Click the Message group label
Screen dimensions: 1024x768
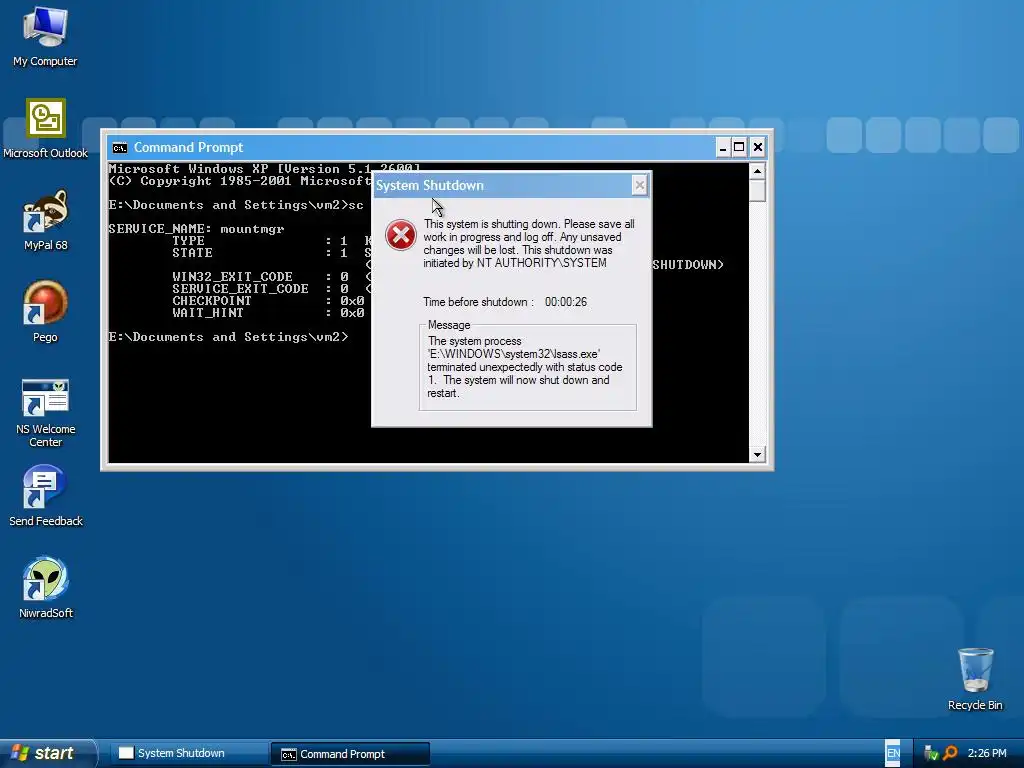pos(449,325)
